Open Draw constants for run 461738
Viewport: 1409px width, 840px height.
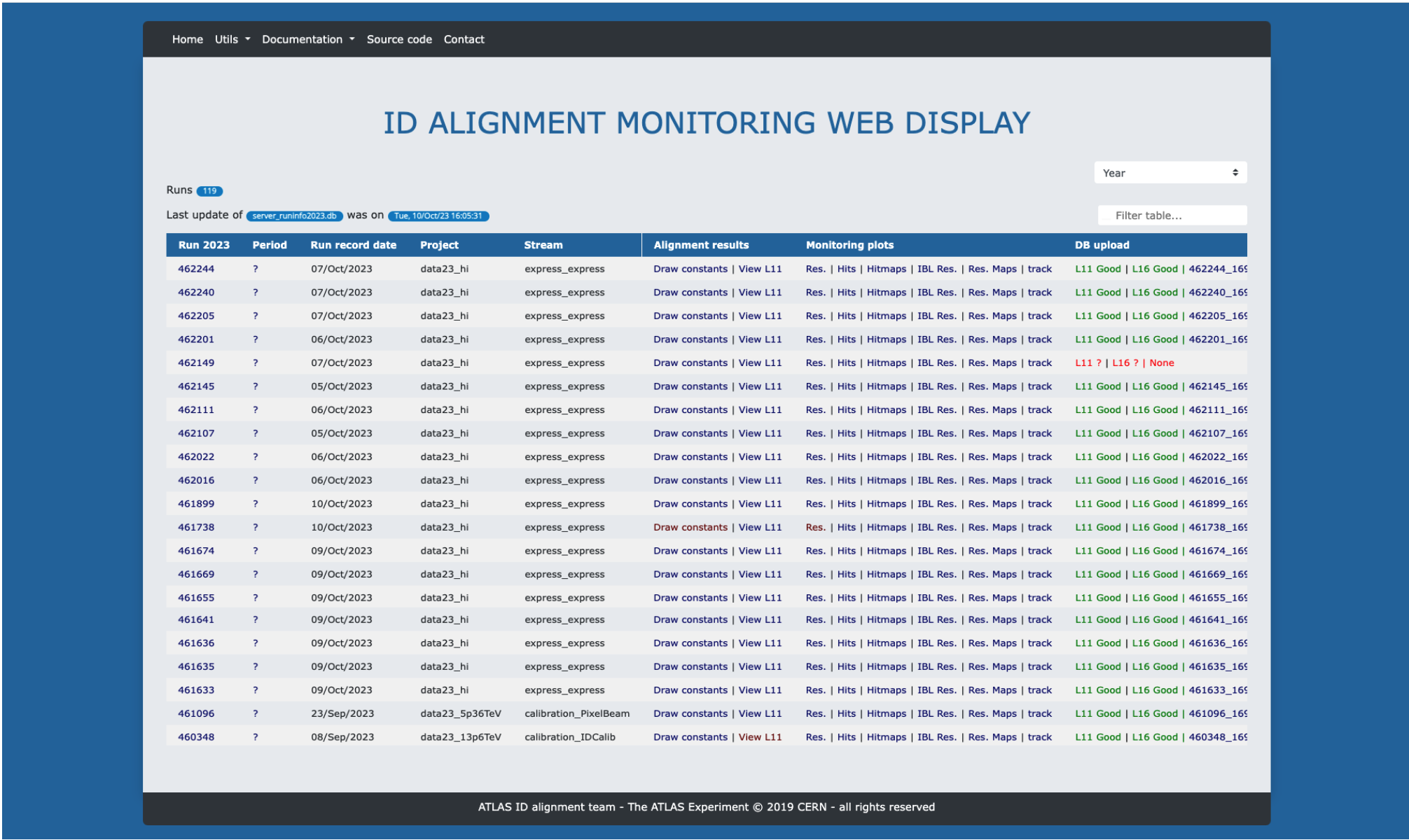coord(690,527)
